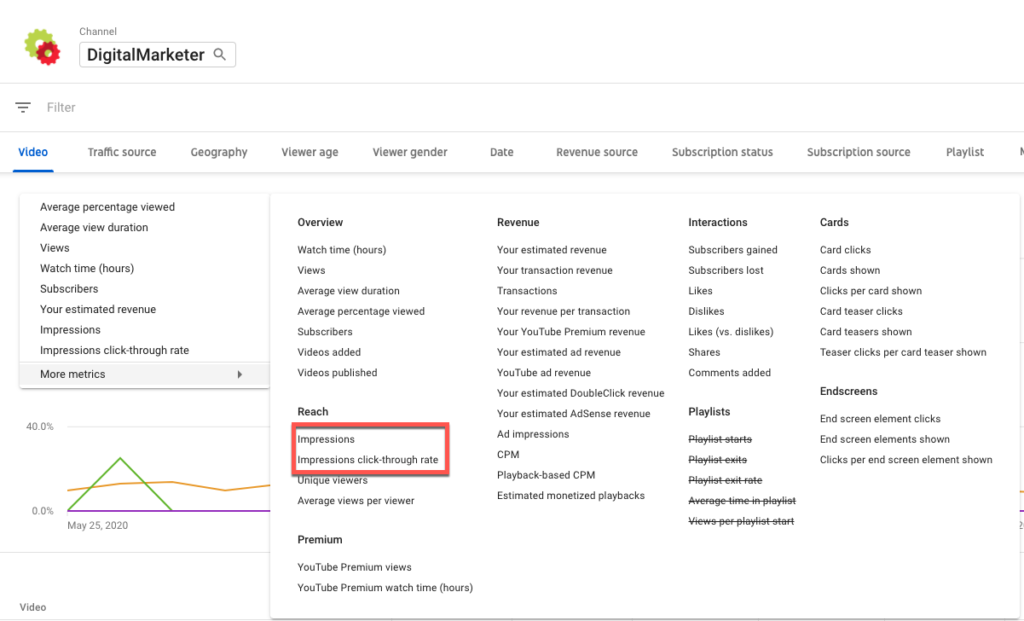This screenshot has width=1024, height=621.
Task: Choose Impressions click-through rate under Reach
Action: tap(368, 460)
